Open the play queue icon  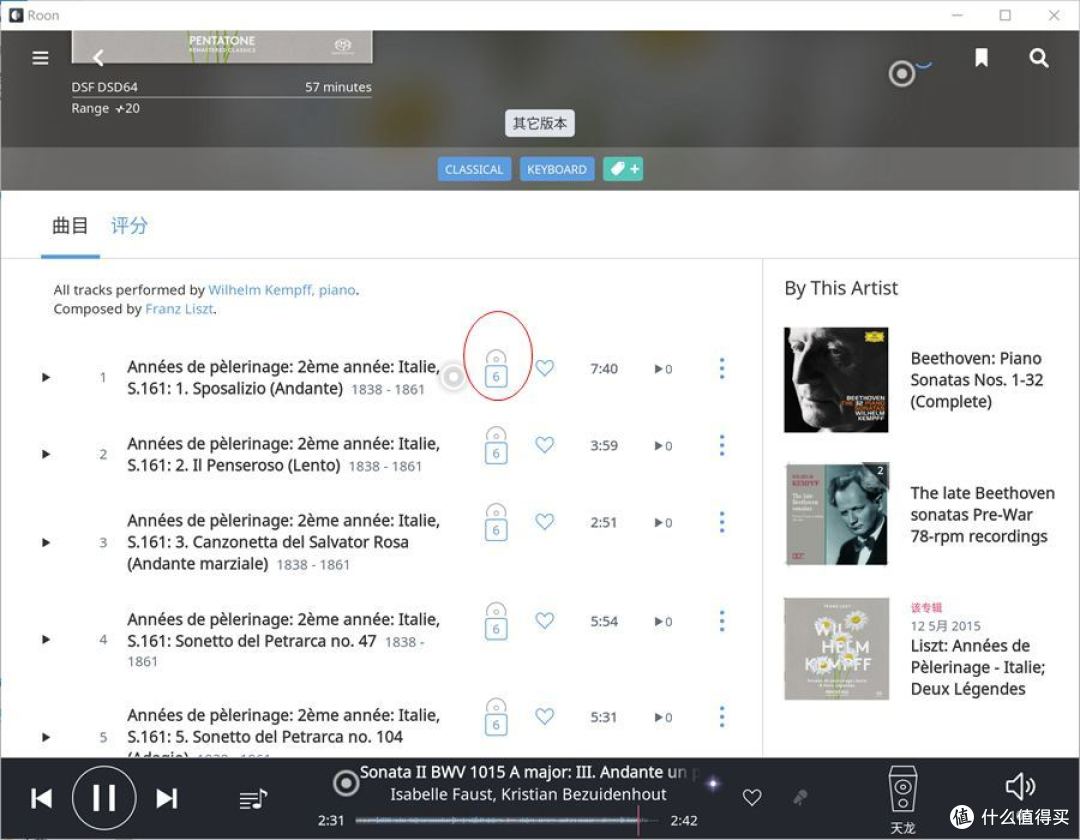[x=253, y=799]
